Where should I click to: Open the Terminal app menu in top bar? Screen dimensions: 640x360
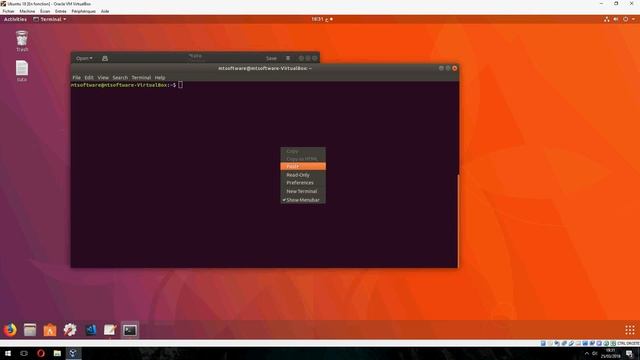[49, 19]
